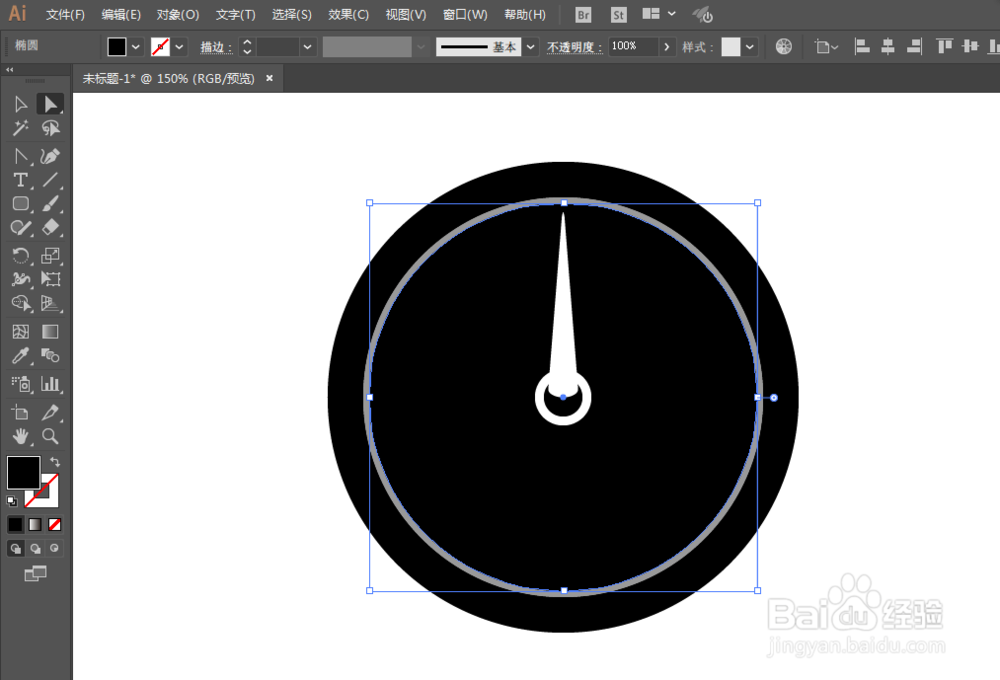The image size is (1000, 680).
Task: Choose the Perspective Grid tool
Action: [50, 303]
